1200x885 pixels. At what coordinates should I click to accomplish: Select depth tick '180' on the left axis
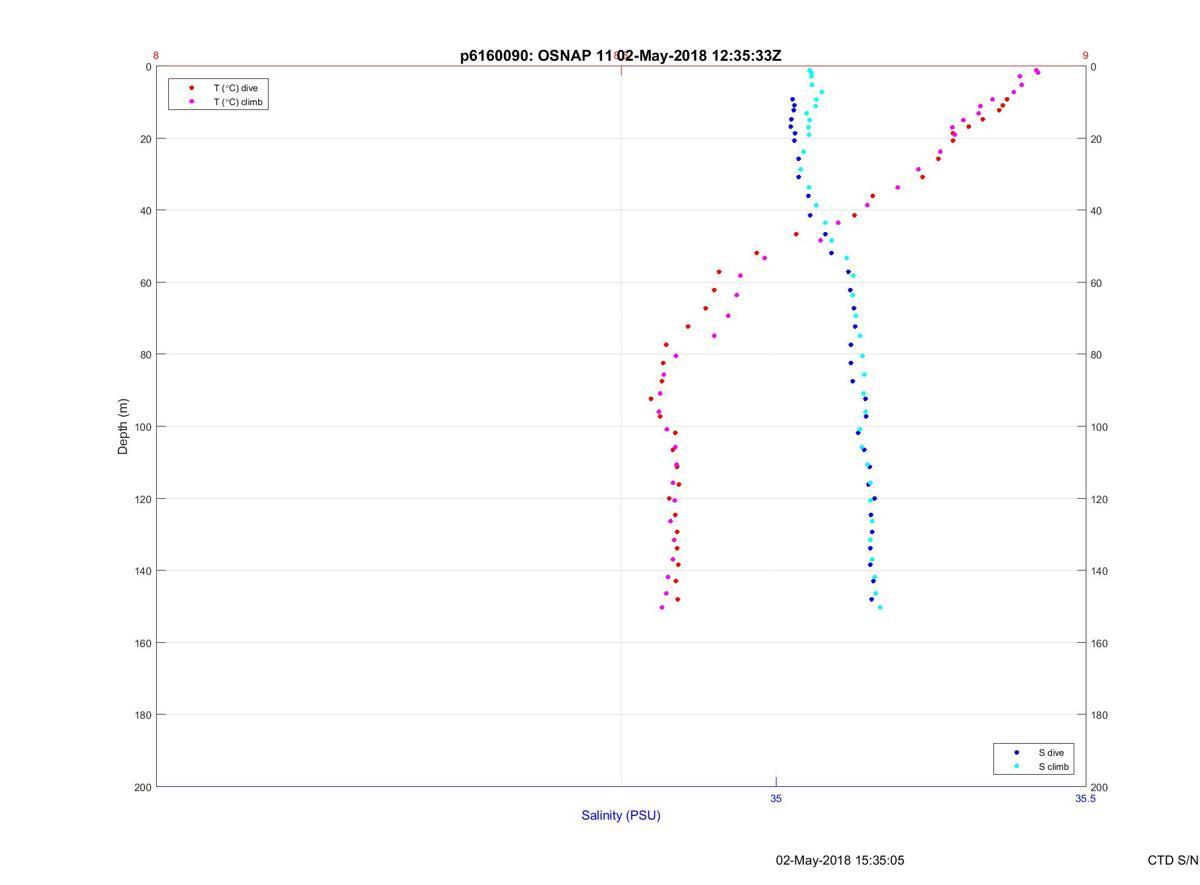coord(142,715)
